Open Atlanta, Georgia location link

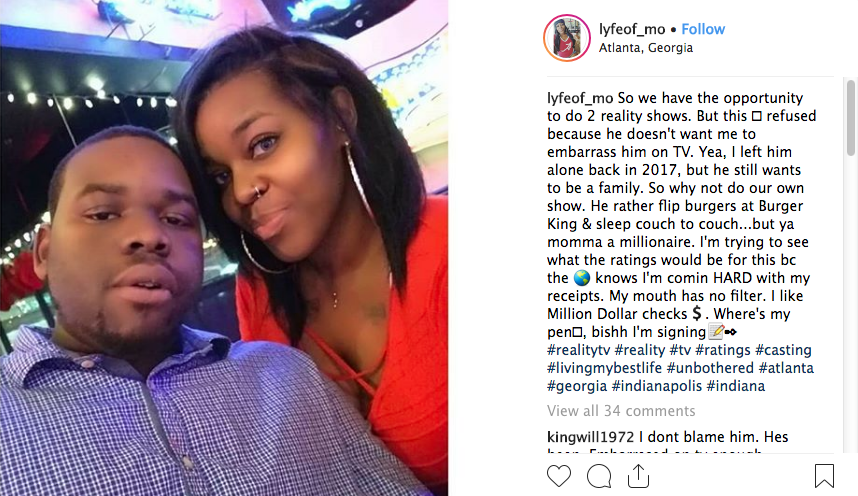[x=646, y=48]
